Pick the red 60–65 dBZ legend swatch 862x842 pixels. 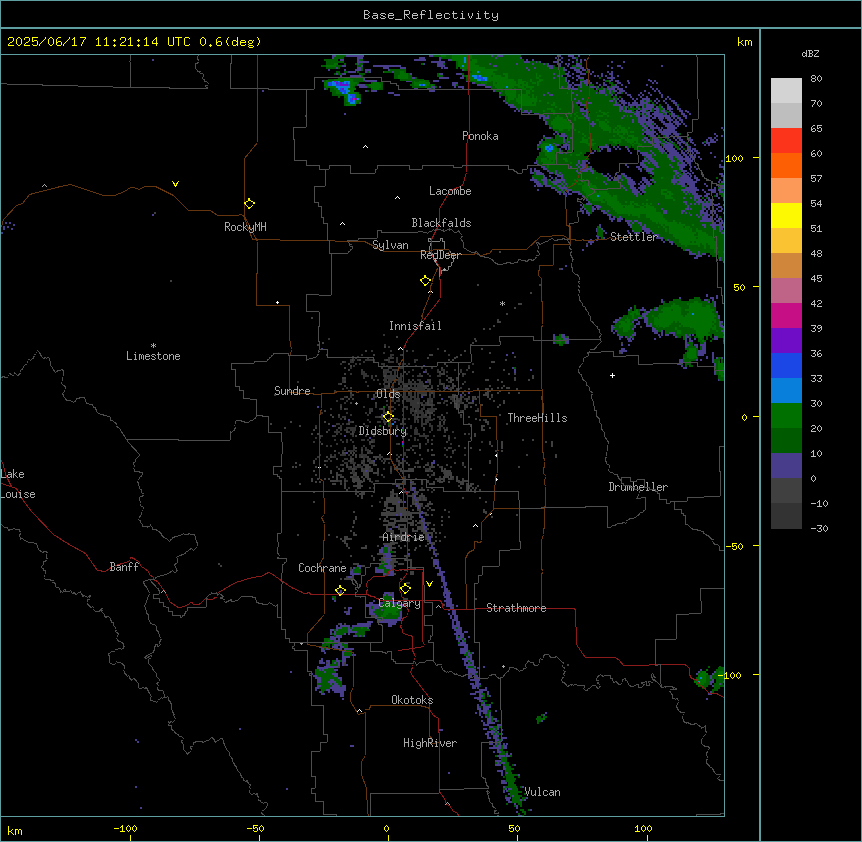(x=786, y=141)
